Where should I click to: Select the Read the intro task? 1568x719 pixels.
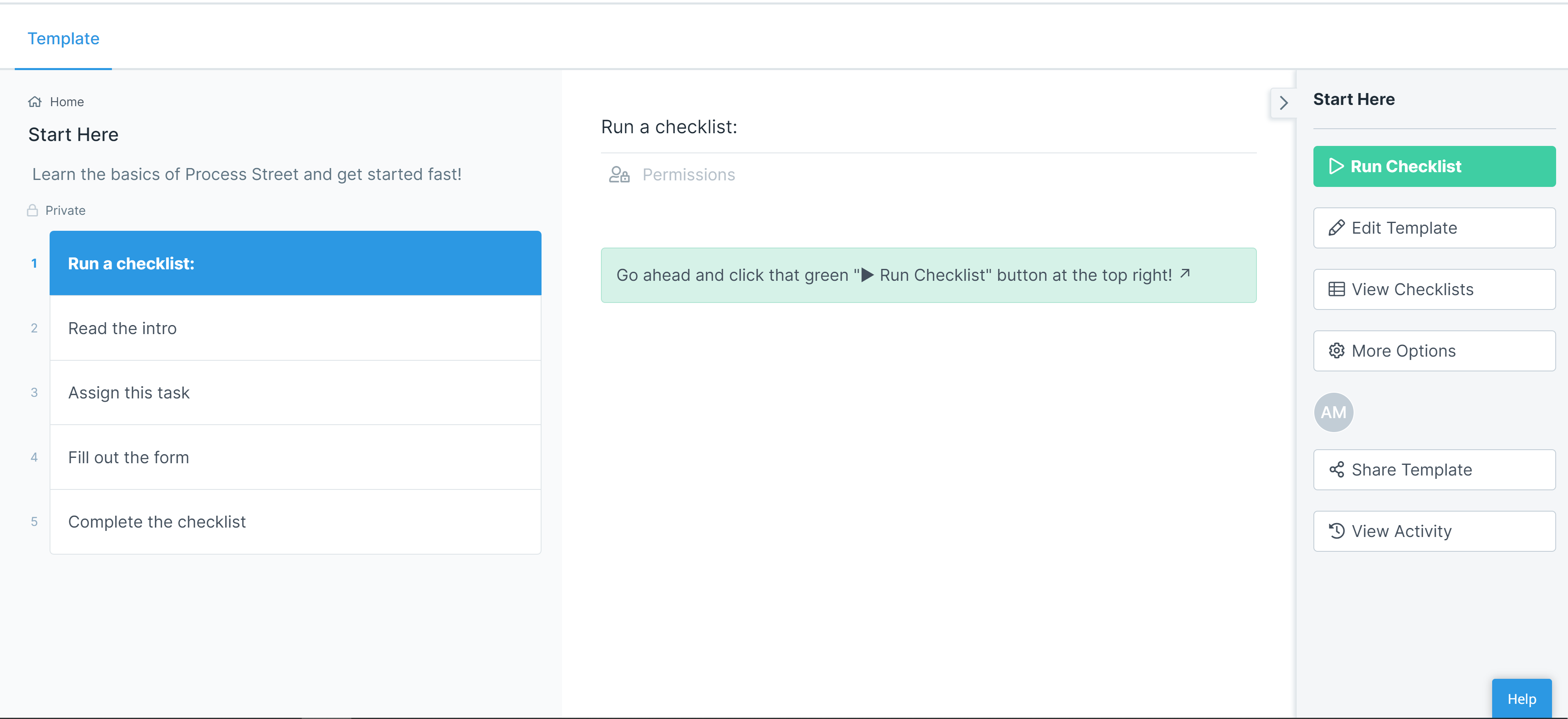pos(295,328)
